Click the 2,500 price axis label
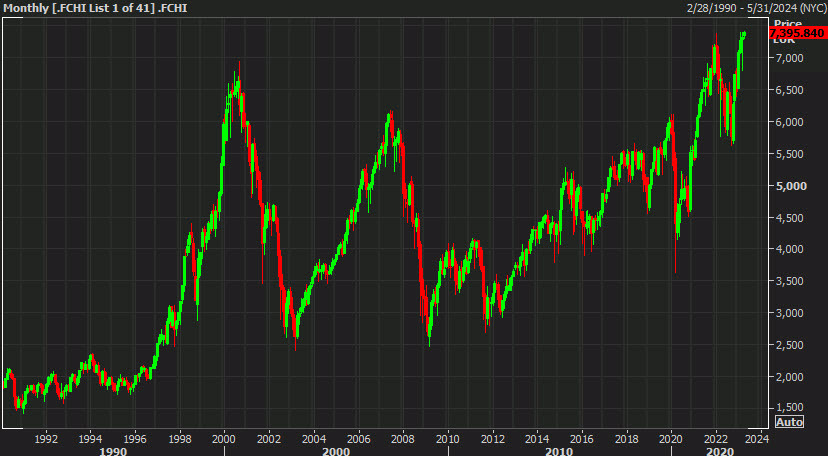Image resolution: width=828 pixels, height=456 pixels. [789, 345]
